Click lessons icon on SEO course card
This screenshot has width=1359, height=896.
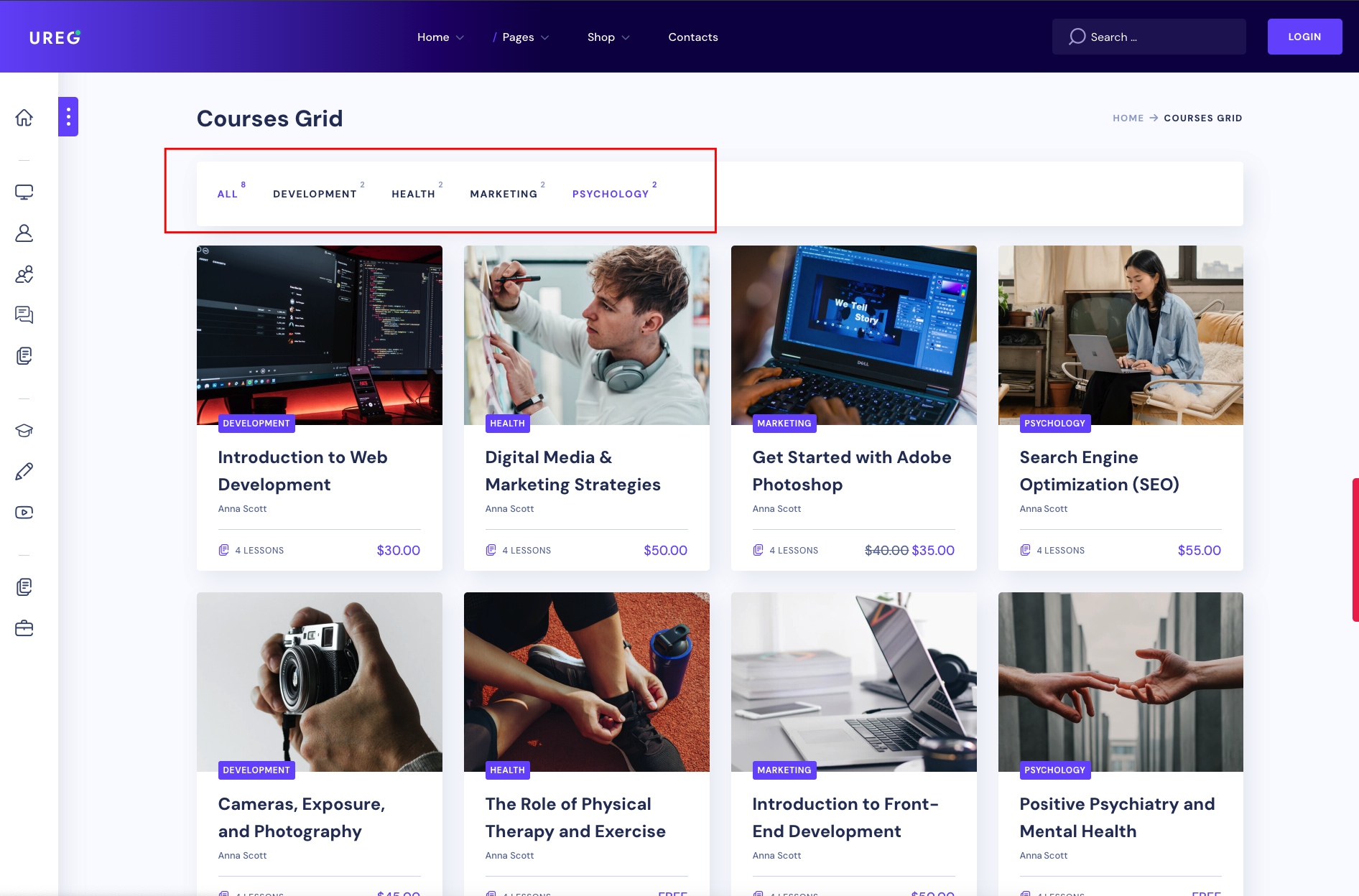point(1025,550)
